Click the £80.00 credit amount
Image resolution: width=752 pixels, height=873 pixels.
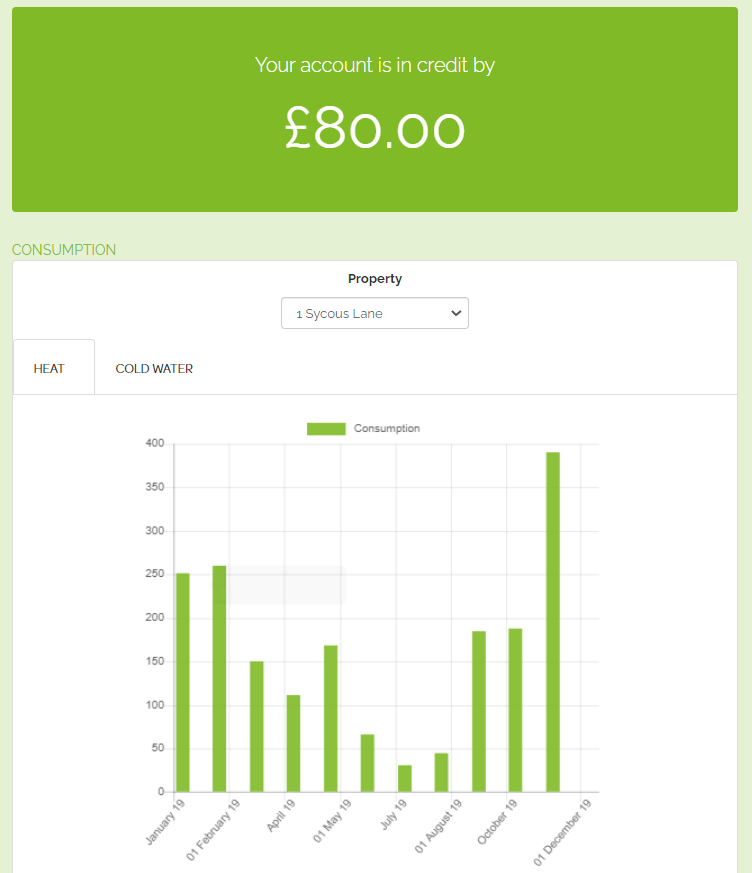tap(375, 129)
